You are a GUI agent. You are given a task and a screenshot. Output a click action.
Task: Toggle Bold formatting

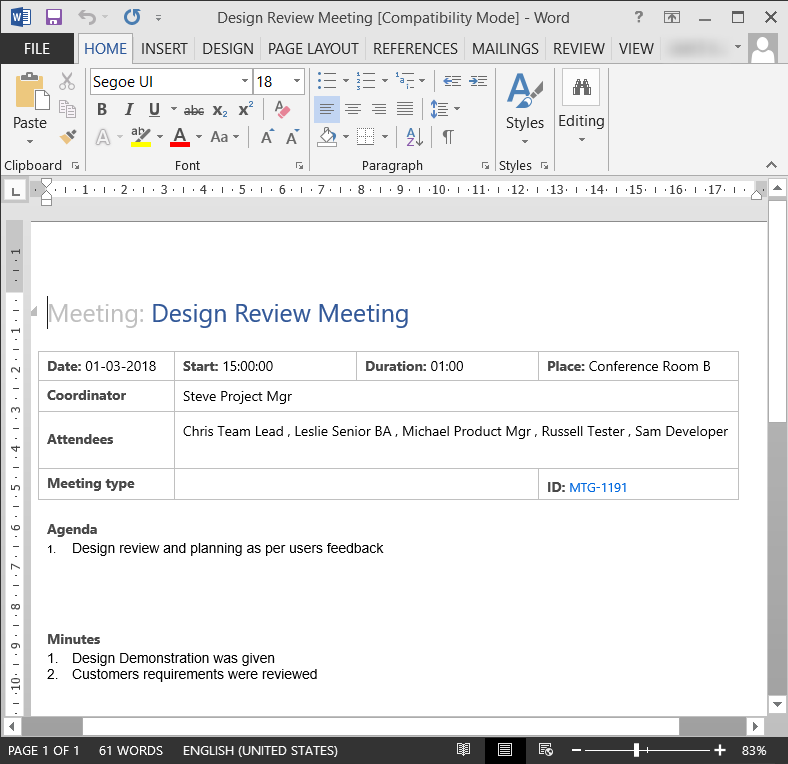pyautogui.click(x=102, y=110)
